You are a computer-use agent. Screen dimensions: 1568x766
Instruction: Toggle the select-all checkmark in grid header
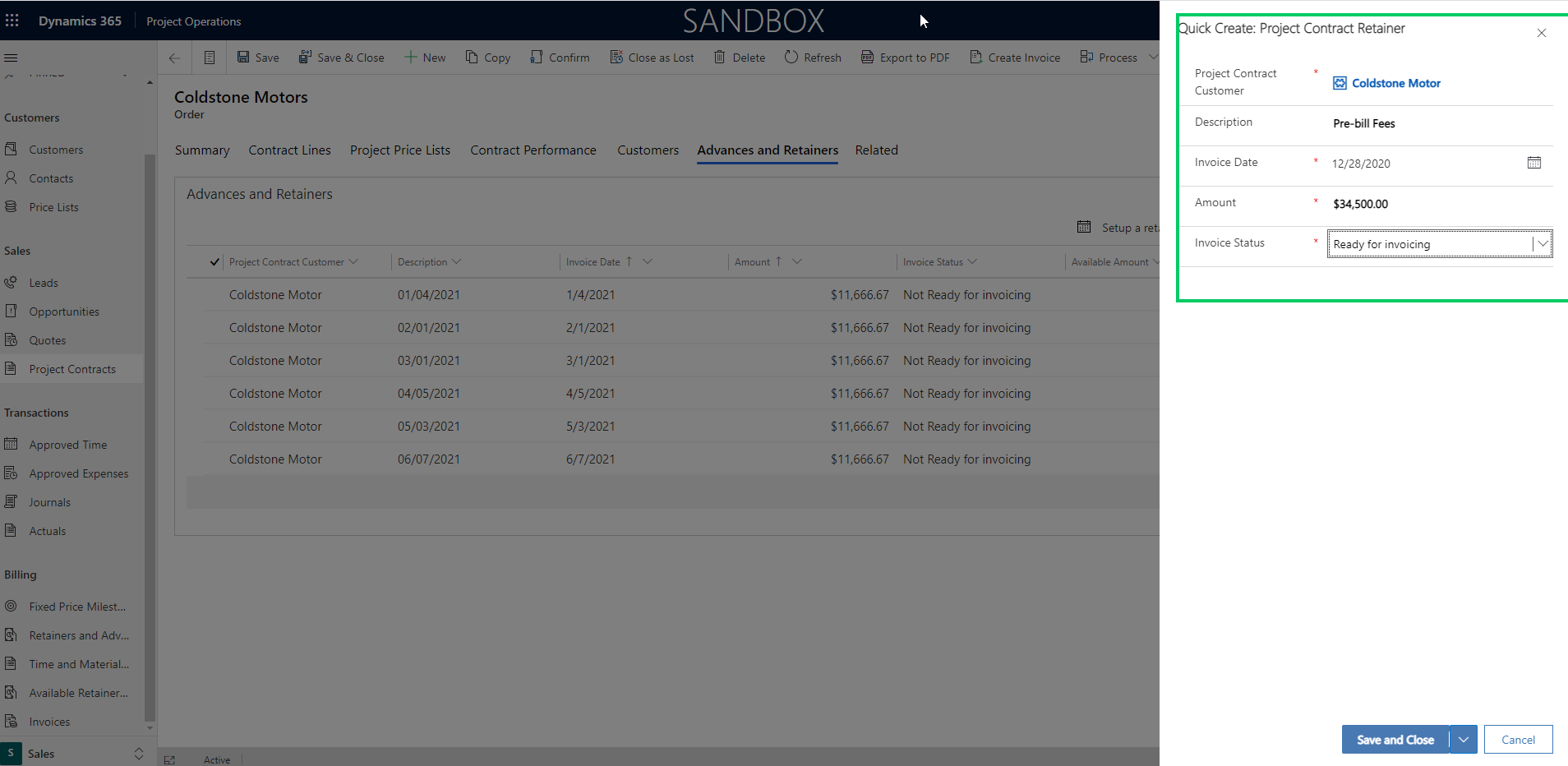point(214,262)
